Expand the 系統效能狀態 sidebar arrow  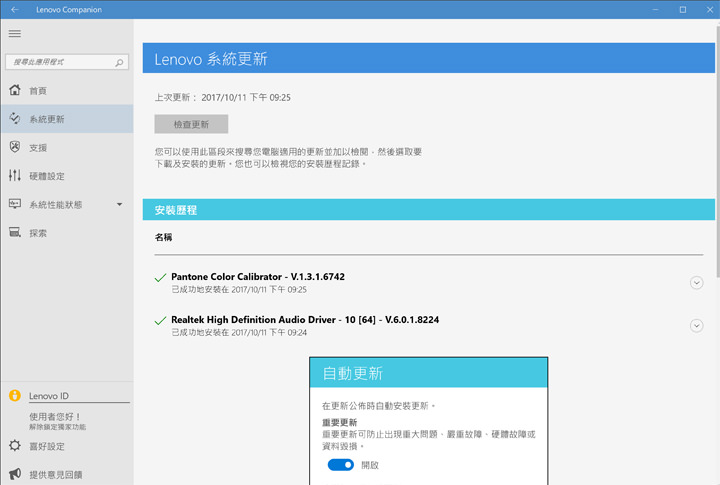[120, 205]
